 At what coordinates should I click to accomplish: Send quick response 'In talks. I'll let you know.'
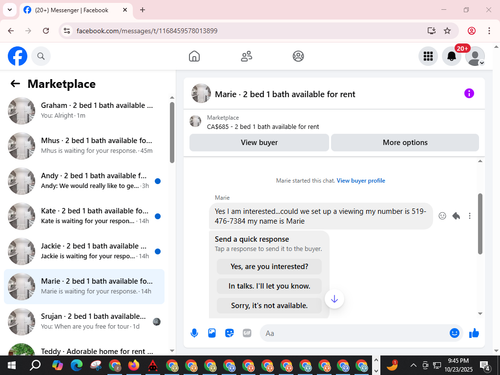tap(269, 286)
